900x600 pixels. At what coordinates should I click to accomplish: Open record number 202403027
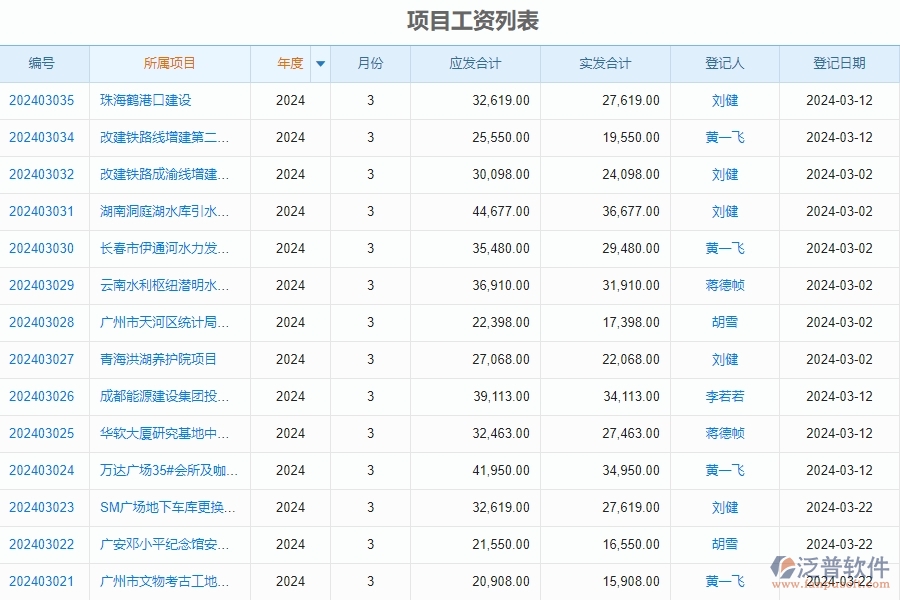pos(41,359)
